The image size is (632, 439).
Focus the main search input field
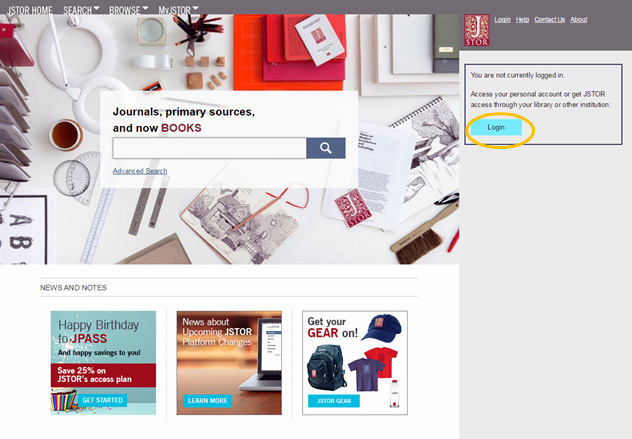[x=210, y=148]
